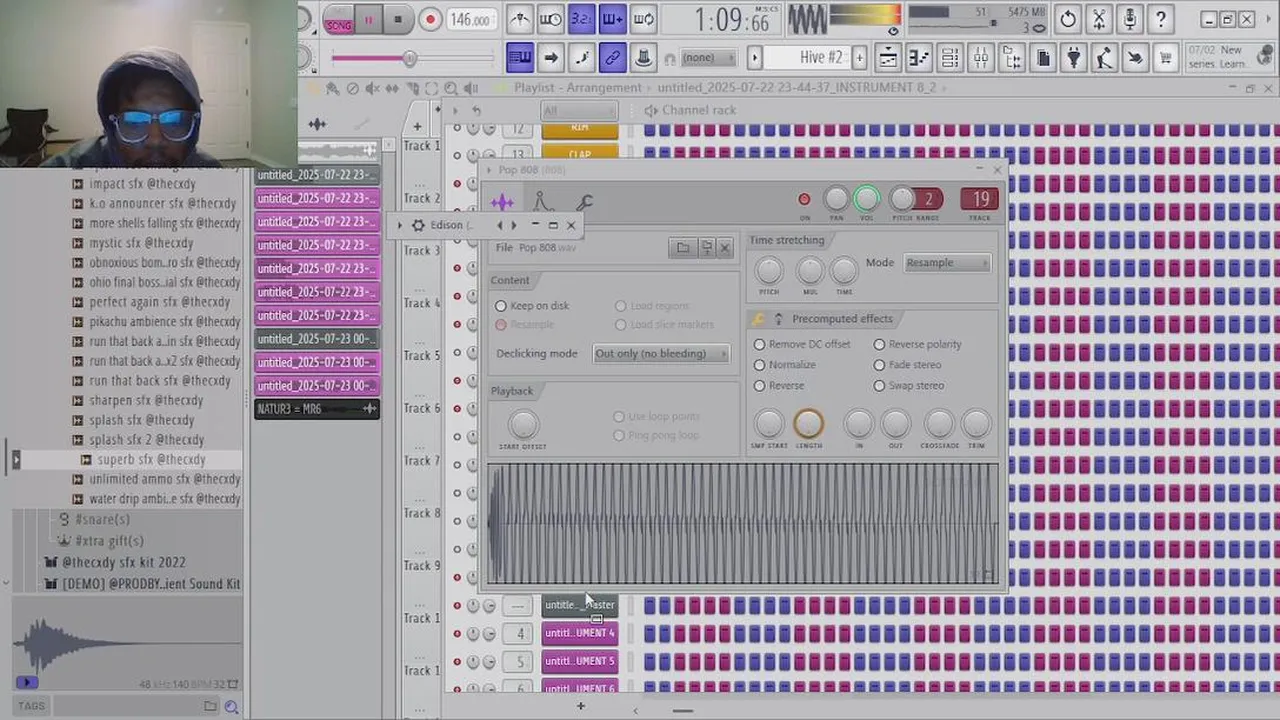Image resolution: width=1280 pixels, height=720 pixels.
Task: Open Channel rack view button
Action: click(x=949, y=58)
